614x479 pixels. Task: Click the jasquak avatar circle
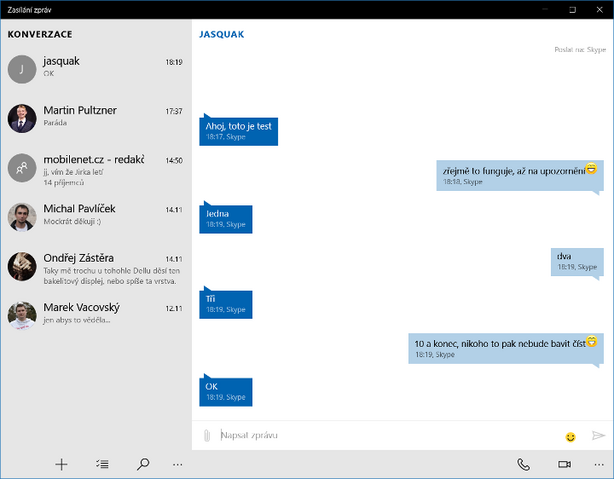point(22,69)
